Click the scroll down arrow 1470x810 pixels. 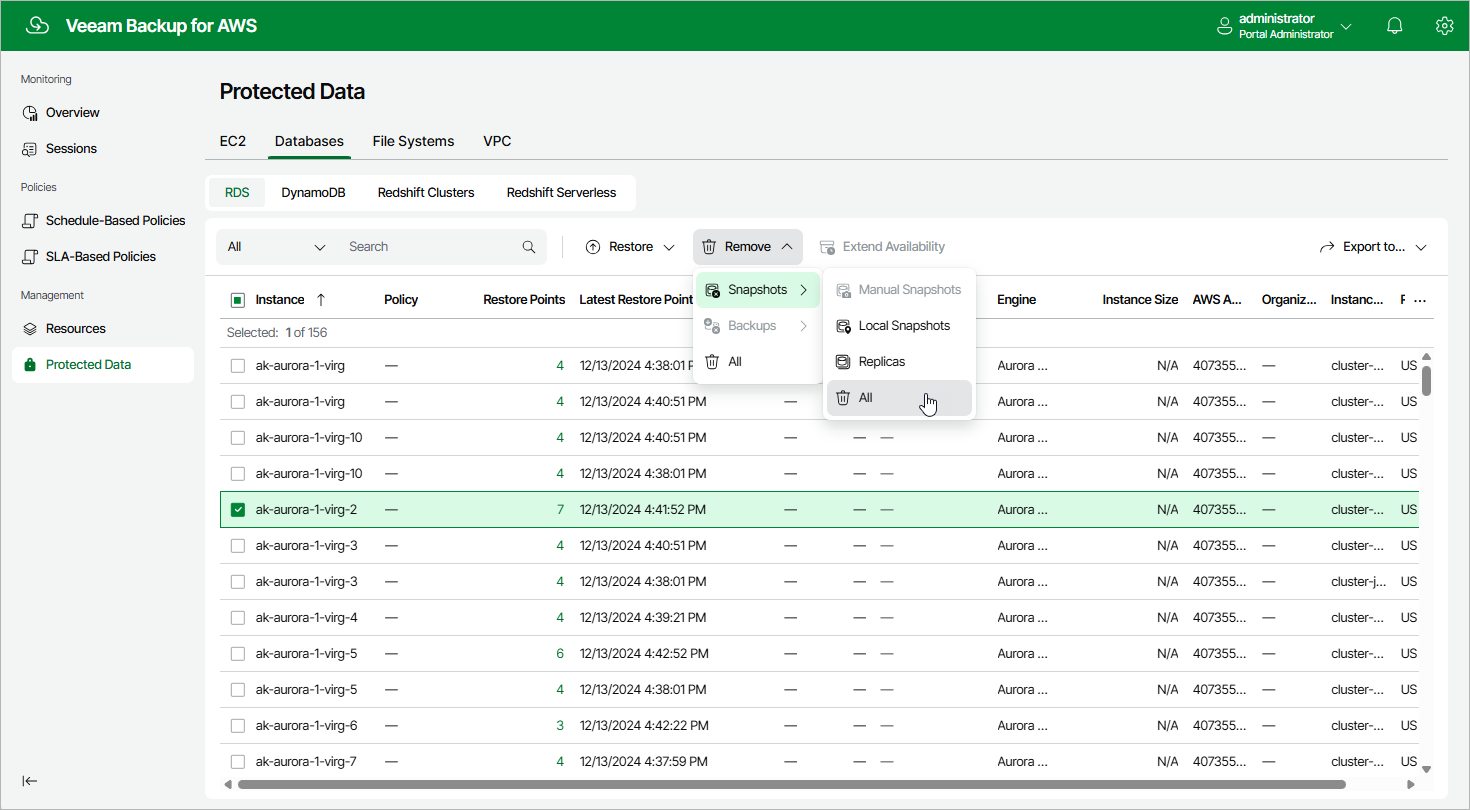coord(1426,769)
